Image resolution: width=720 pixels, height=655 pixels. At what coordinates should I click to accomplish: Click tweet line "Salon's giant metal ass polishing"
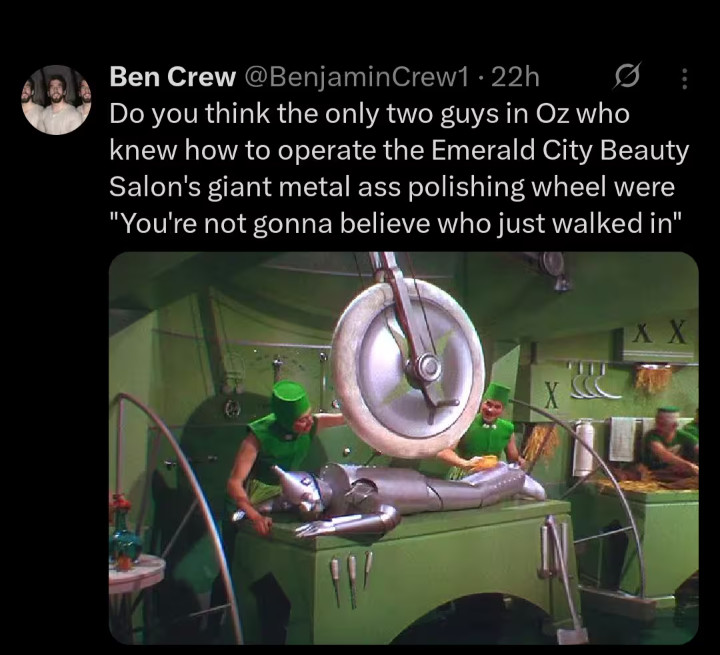tap(392, 187)
